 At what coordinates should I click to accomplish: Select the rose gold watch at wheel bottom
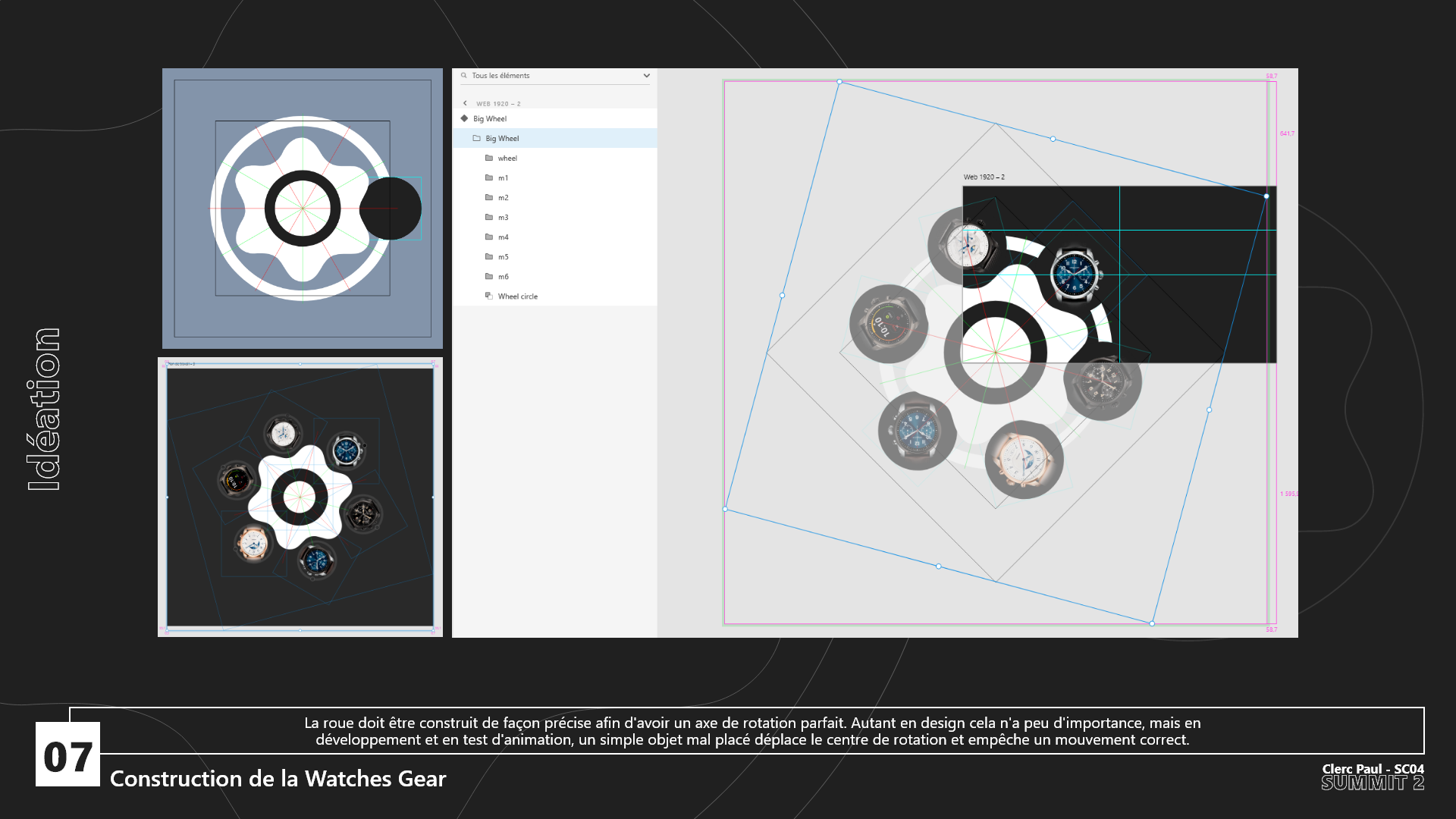pyautogui.click(x=1023, y=458)
